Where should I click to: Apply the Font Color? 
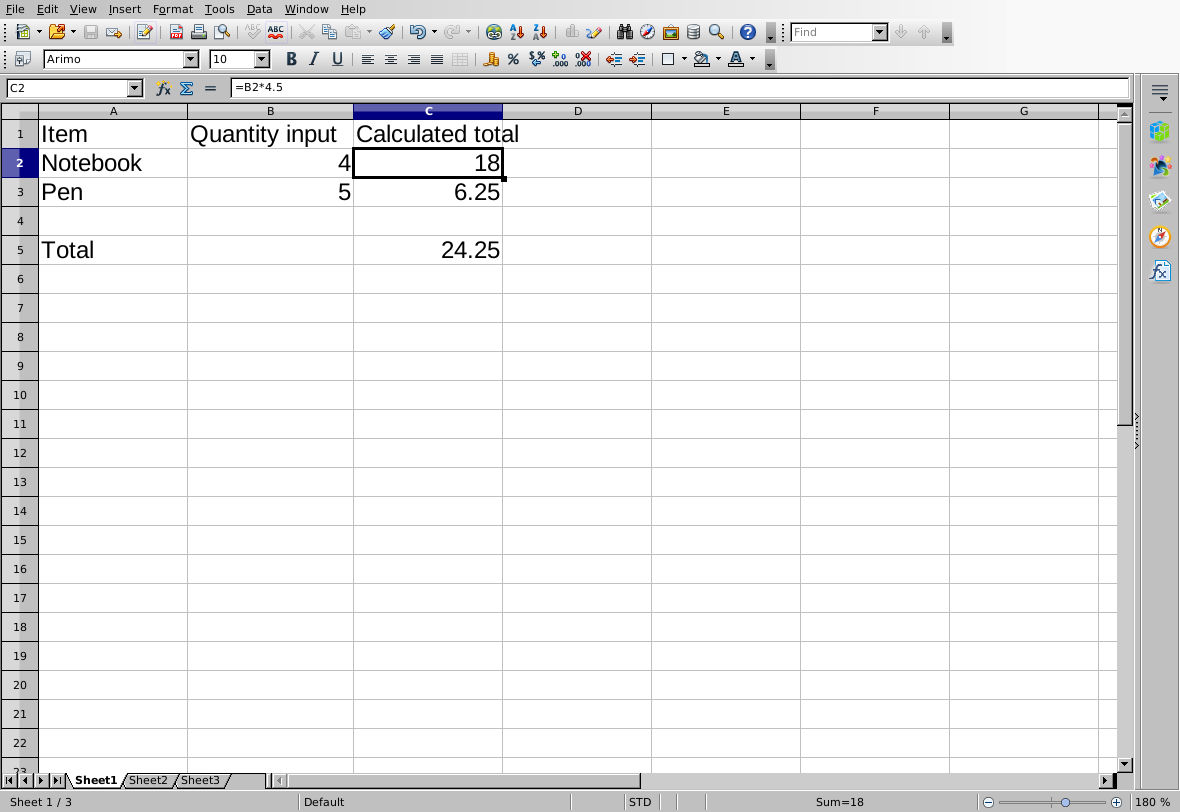736,59
